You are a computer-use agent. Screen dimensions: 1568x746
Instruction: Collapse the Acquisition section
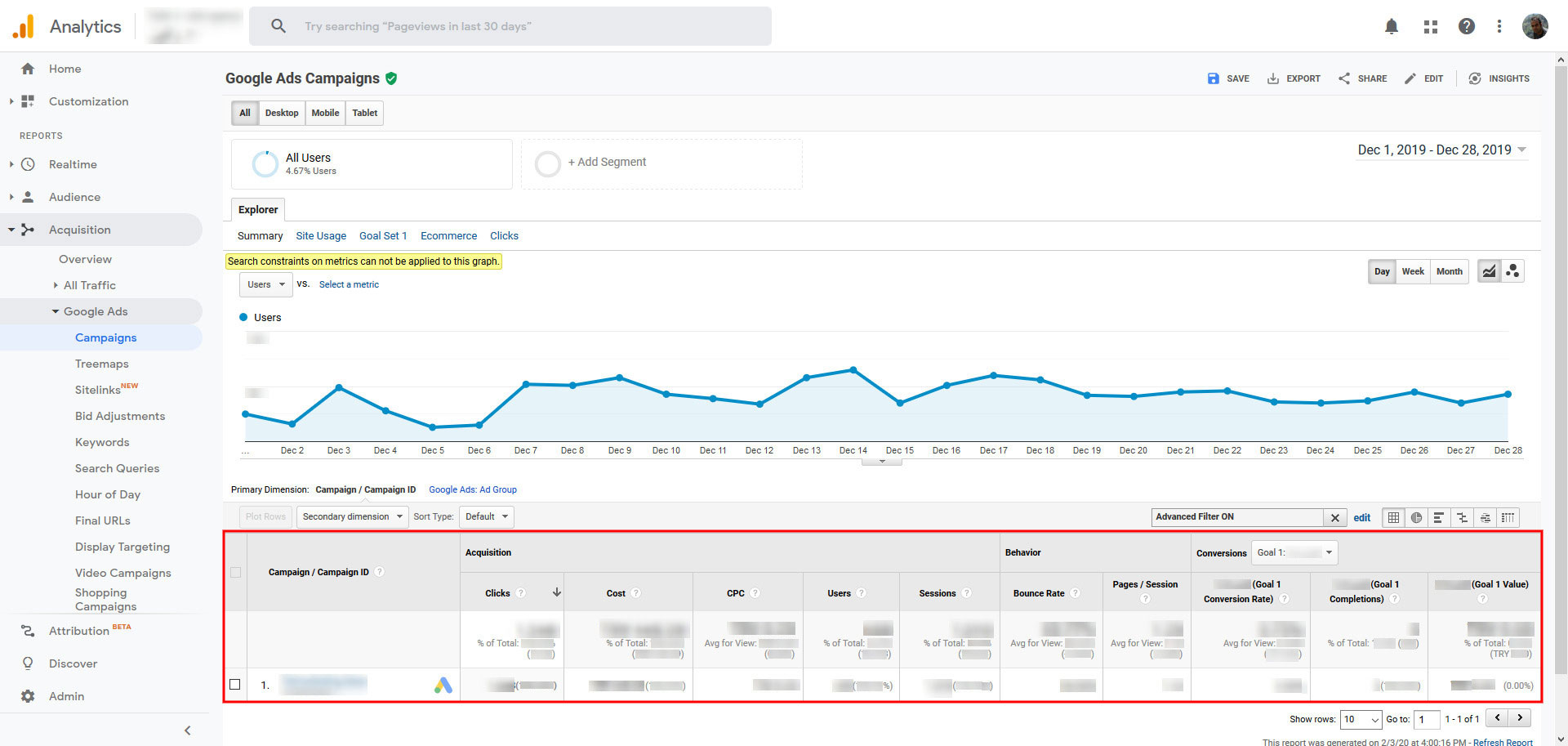coord(11,230)
